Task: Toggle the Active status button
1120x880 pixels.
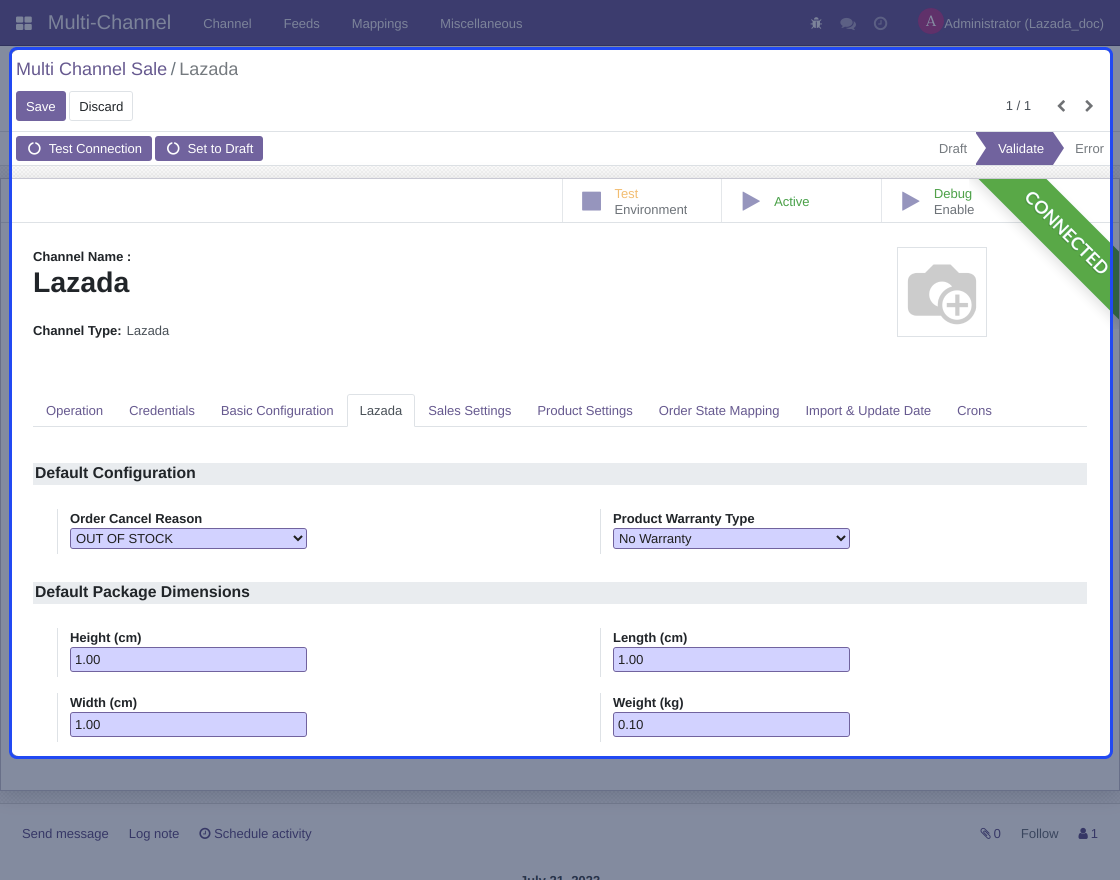Action: (801, 201)
